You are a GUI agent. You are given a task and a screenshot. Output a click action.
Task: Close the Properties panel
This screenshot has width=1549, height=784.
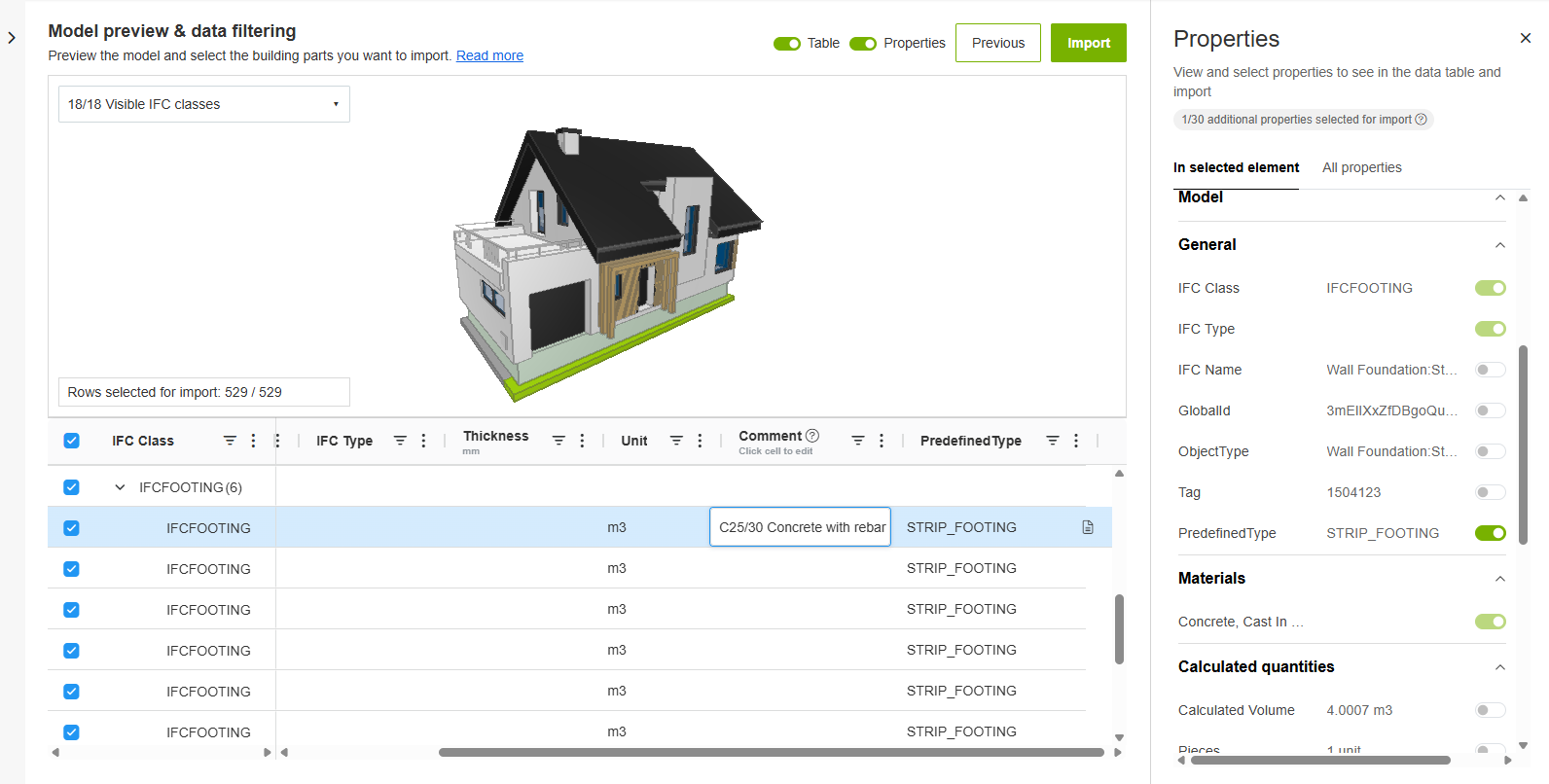tap(1526, 38)
